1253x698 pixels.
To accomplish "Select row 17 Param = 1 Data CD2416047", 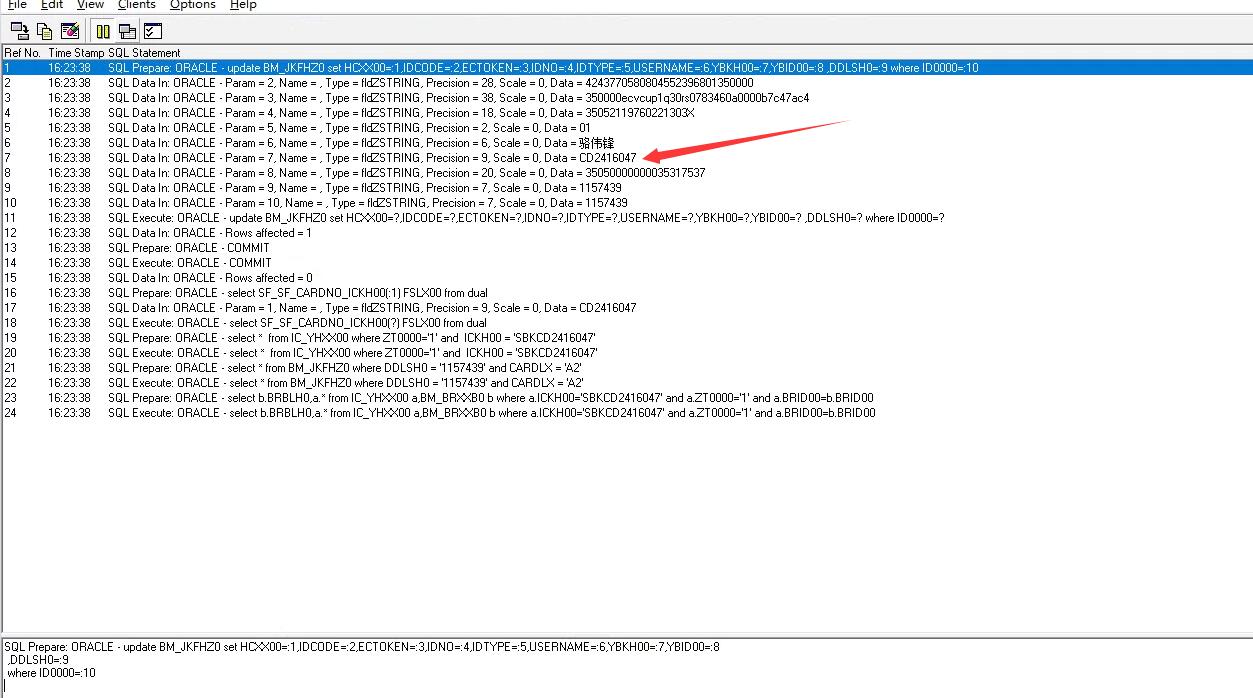I will [x=626, y=308].
